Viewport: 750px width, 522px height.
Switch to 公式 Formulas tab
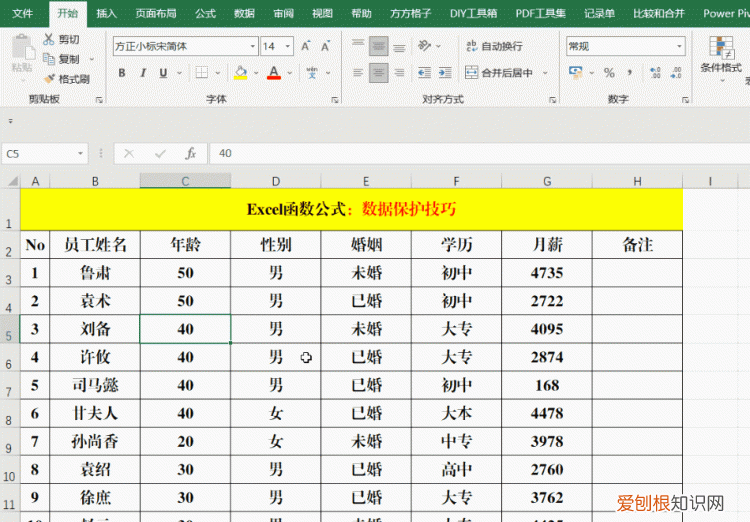[205, 13]
